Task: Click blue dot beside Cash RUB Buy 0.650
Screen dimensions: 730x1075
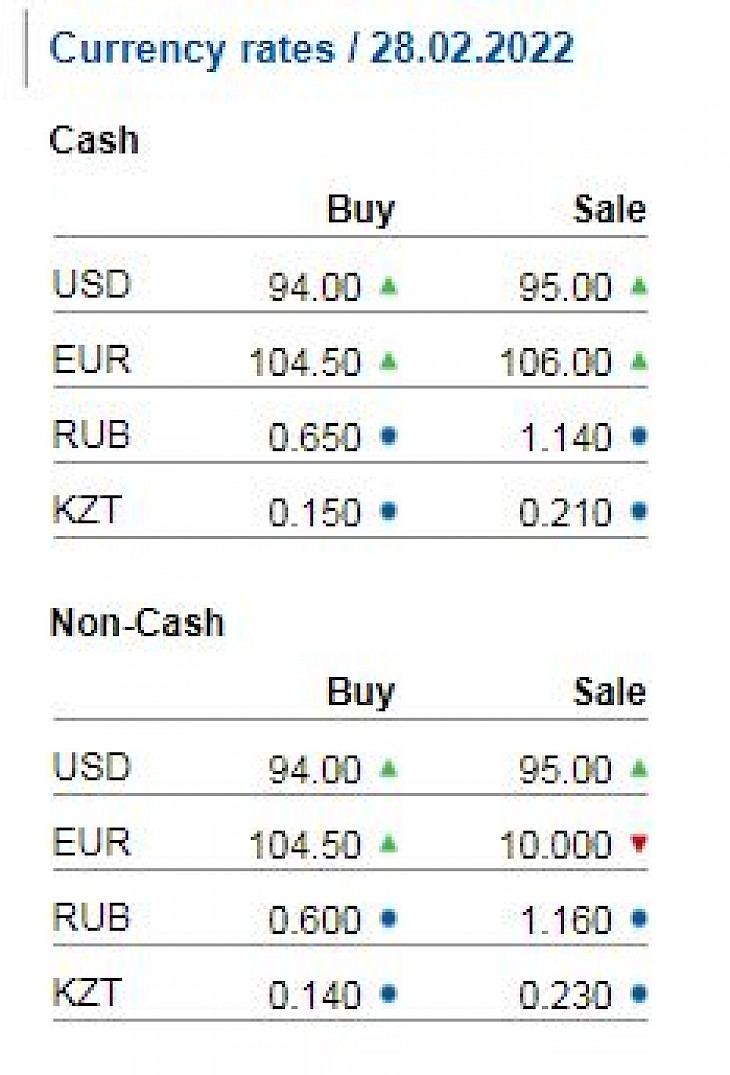Action: pyautogui.click(x=389, y=436)
